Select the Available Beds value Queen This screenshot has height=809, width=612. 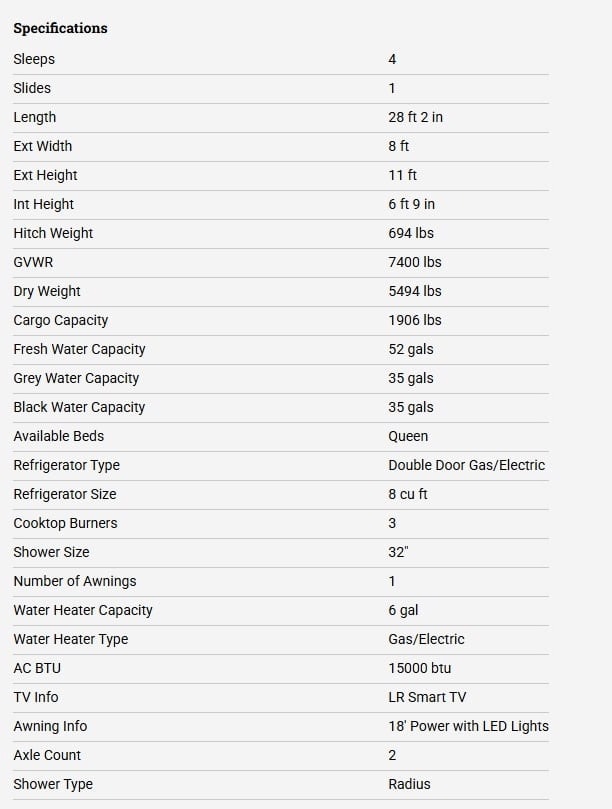tap(408, 436)
